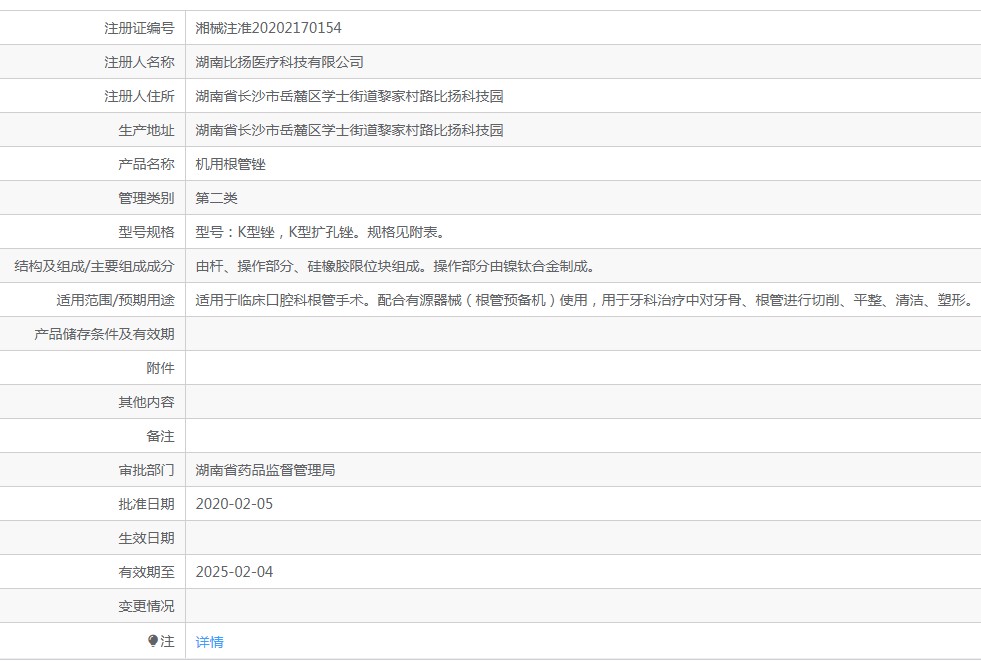Click the 产品名称 label
Screen dimensions: 981x661
146,164
